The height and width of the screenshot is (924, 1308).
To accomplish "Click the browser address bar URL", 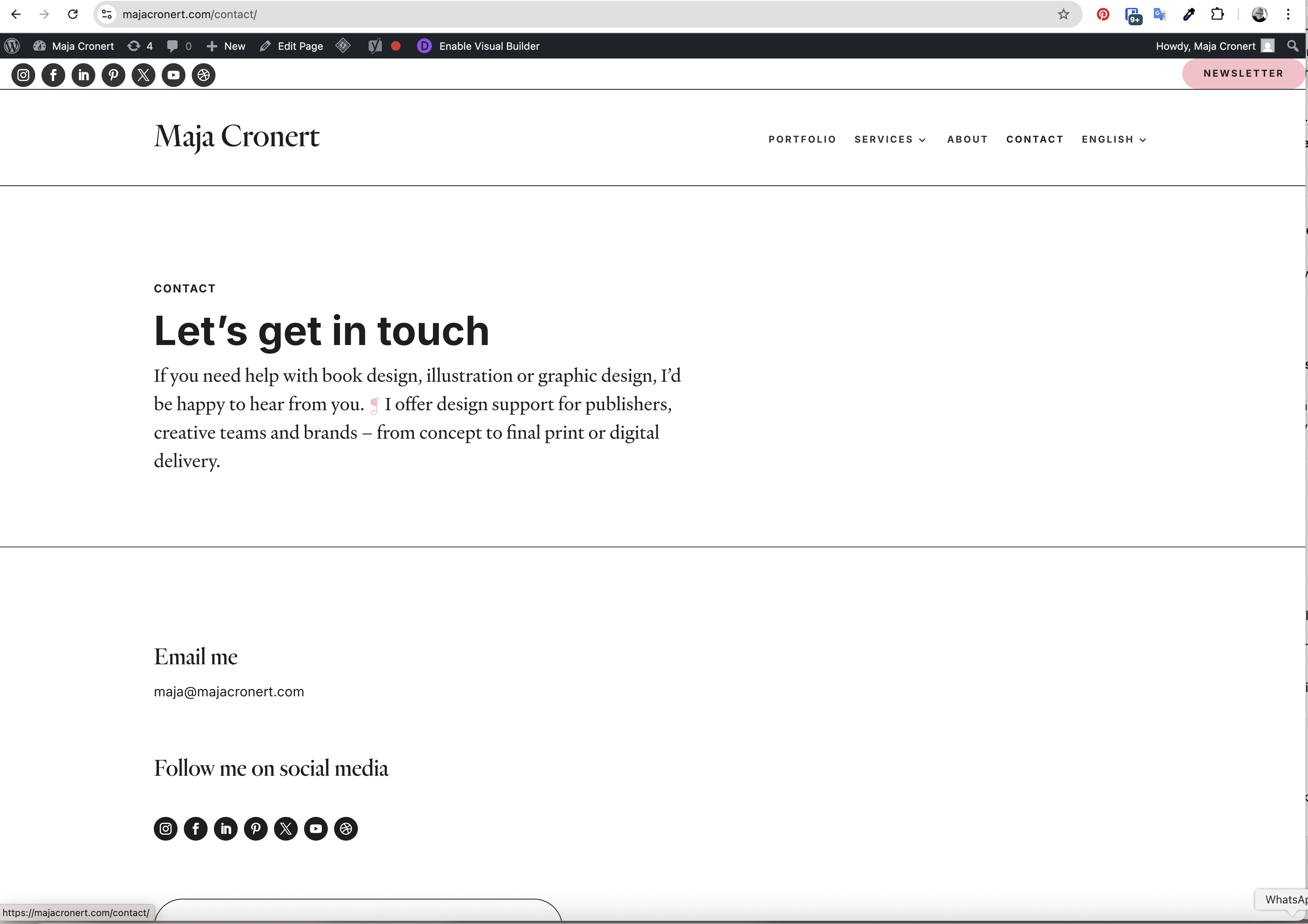I will [x=189, y=14].
